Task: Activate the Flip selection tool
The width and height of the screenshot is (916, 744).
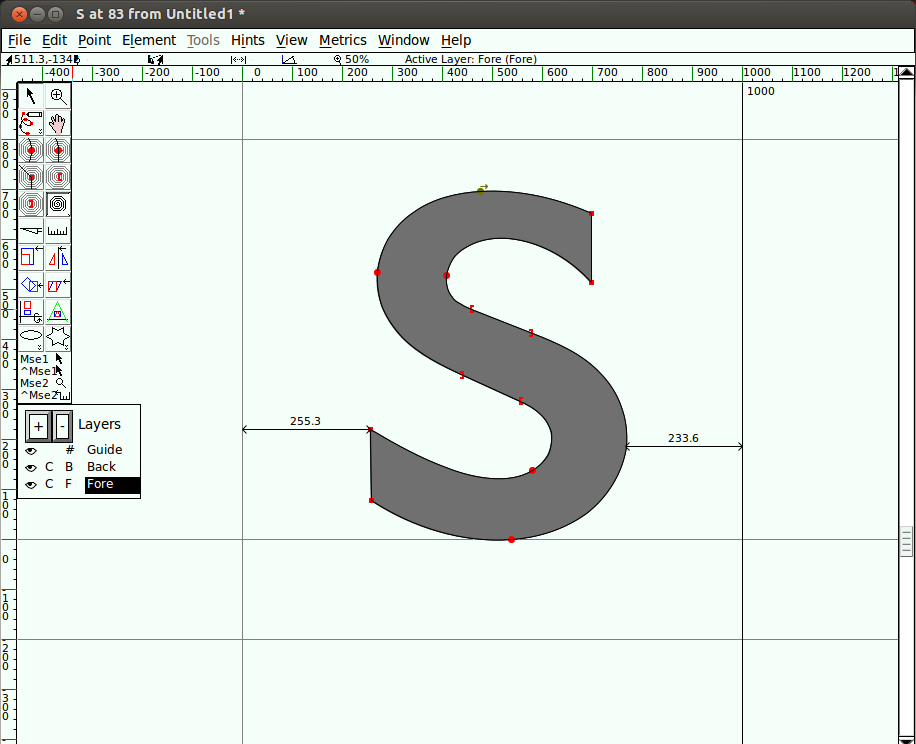Action: 58,257
